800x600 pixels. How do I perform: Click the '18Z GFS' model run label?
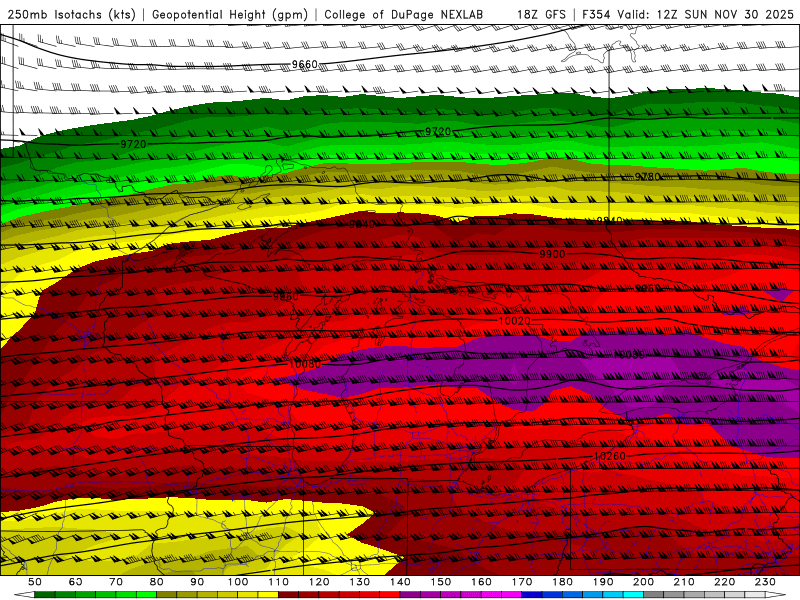[541, 15]
